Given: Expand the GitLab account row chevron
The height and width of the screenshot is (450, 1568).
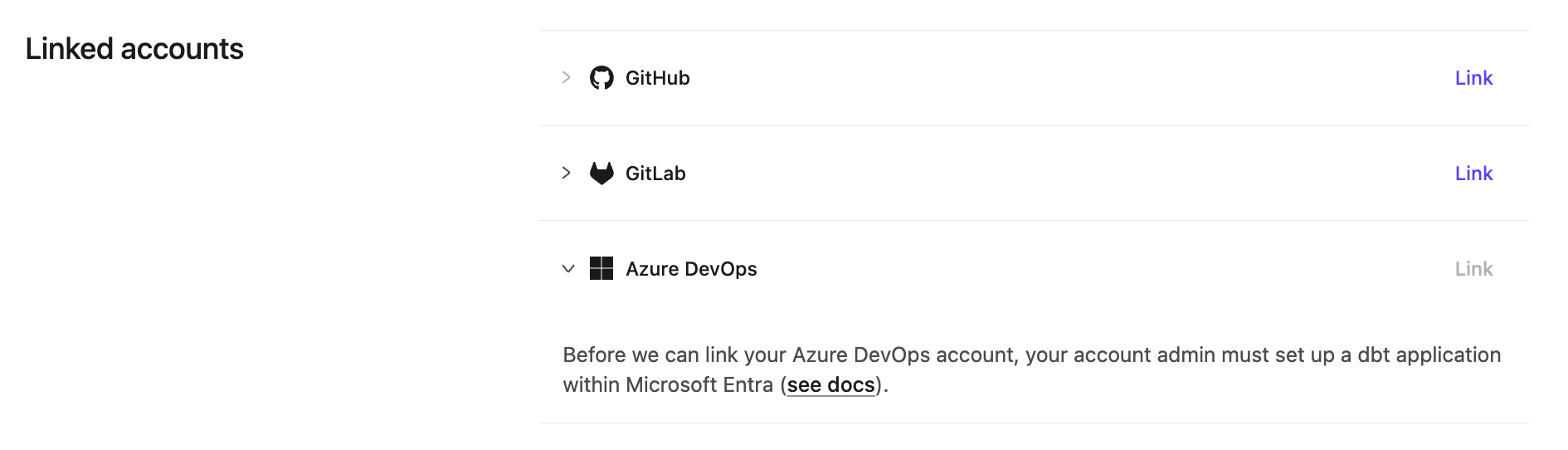Looking at the screenshot, I should pos(567,173).
